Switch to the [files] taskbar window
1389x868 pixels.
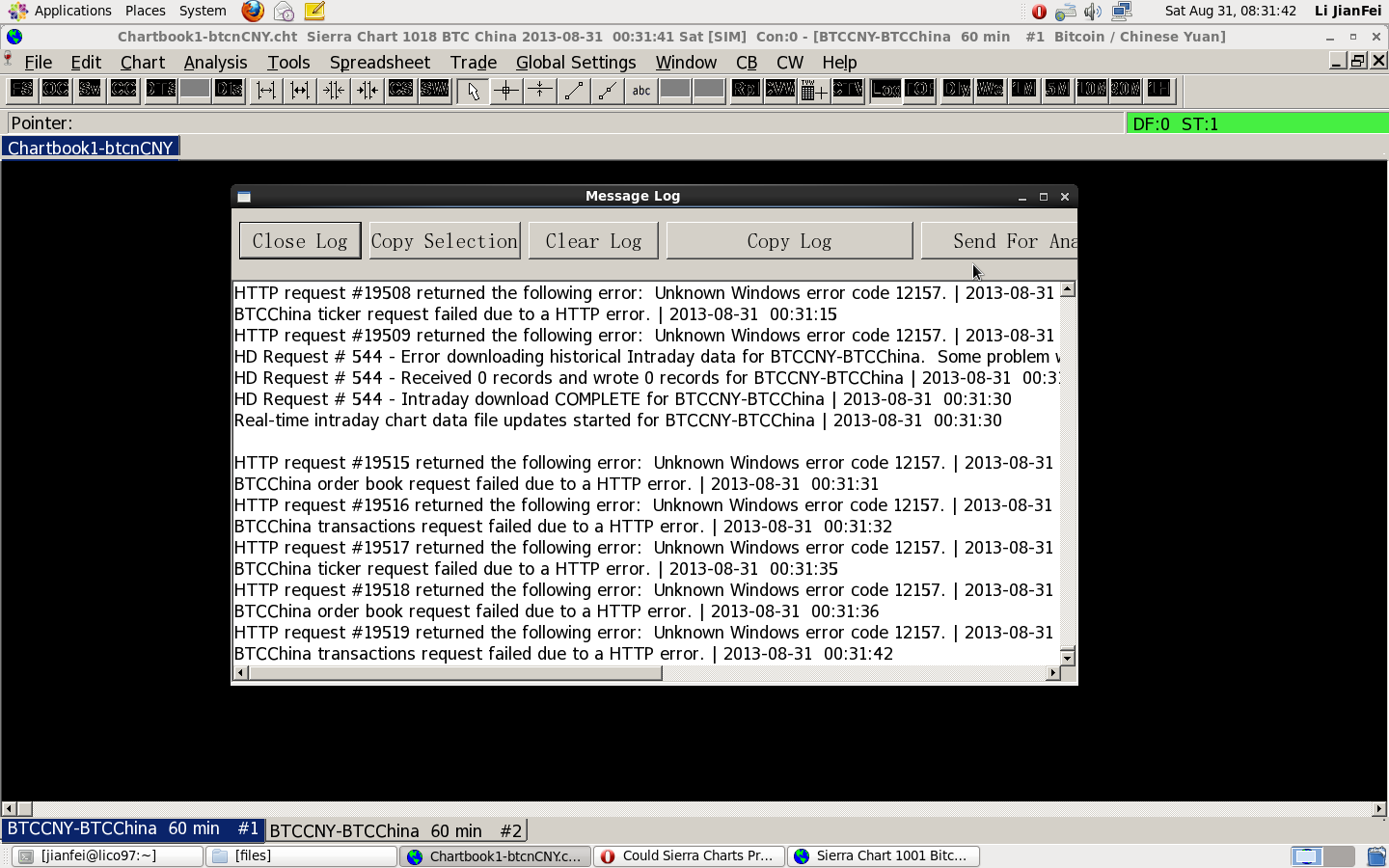coord(302,855)
